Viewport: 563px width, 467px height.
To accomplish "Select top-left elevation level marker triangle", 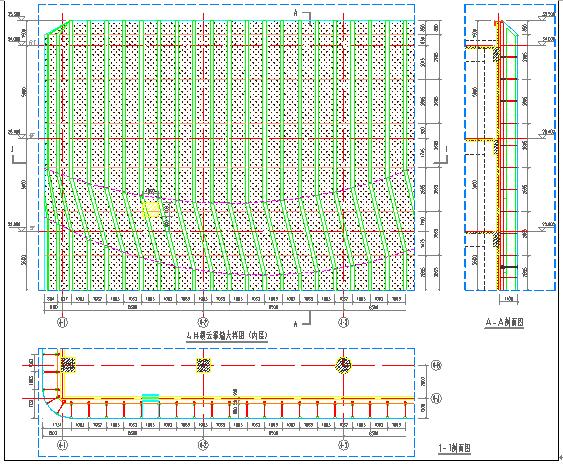I will click(22, 18).
